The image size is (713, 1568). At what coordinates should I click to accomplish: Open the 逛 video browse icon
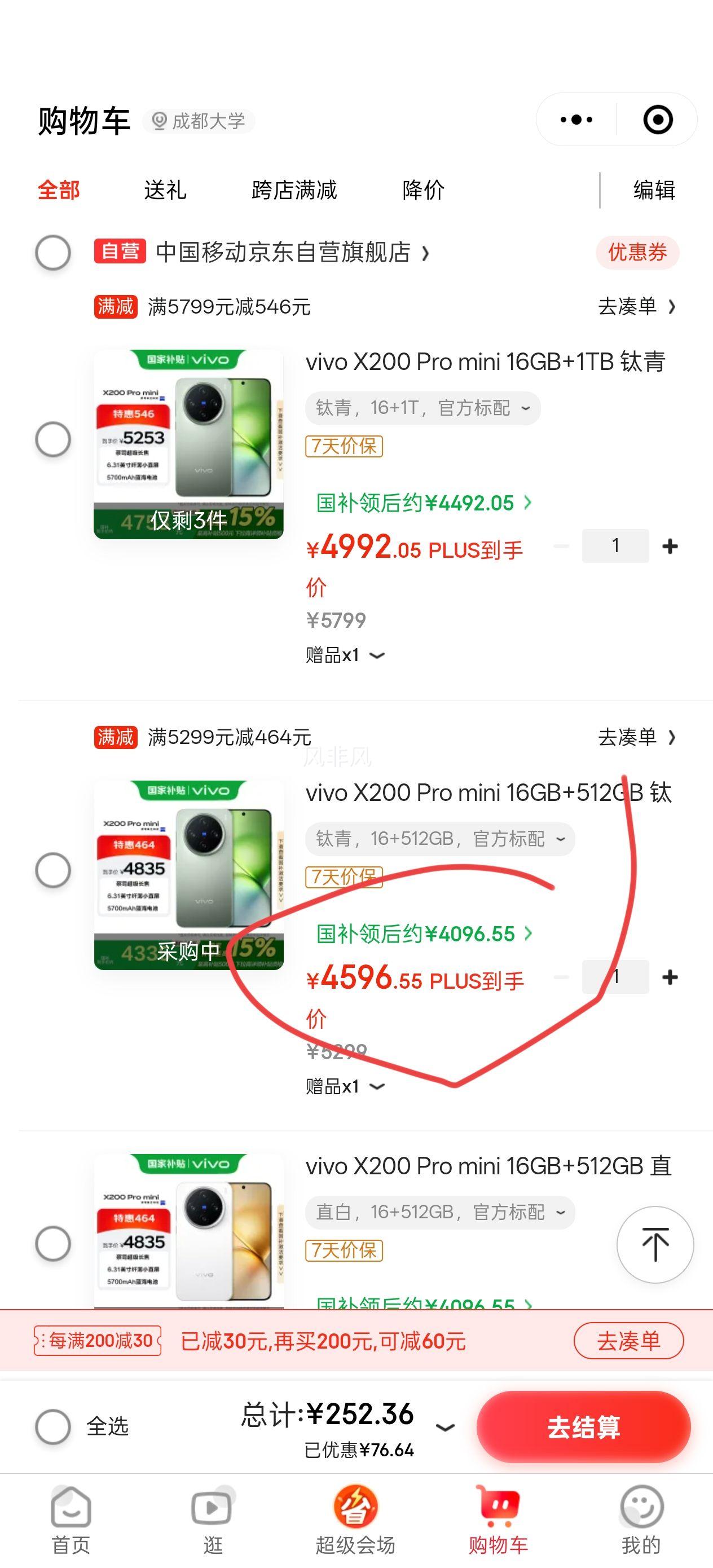[213, 1507]
